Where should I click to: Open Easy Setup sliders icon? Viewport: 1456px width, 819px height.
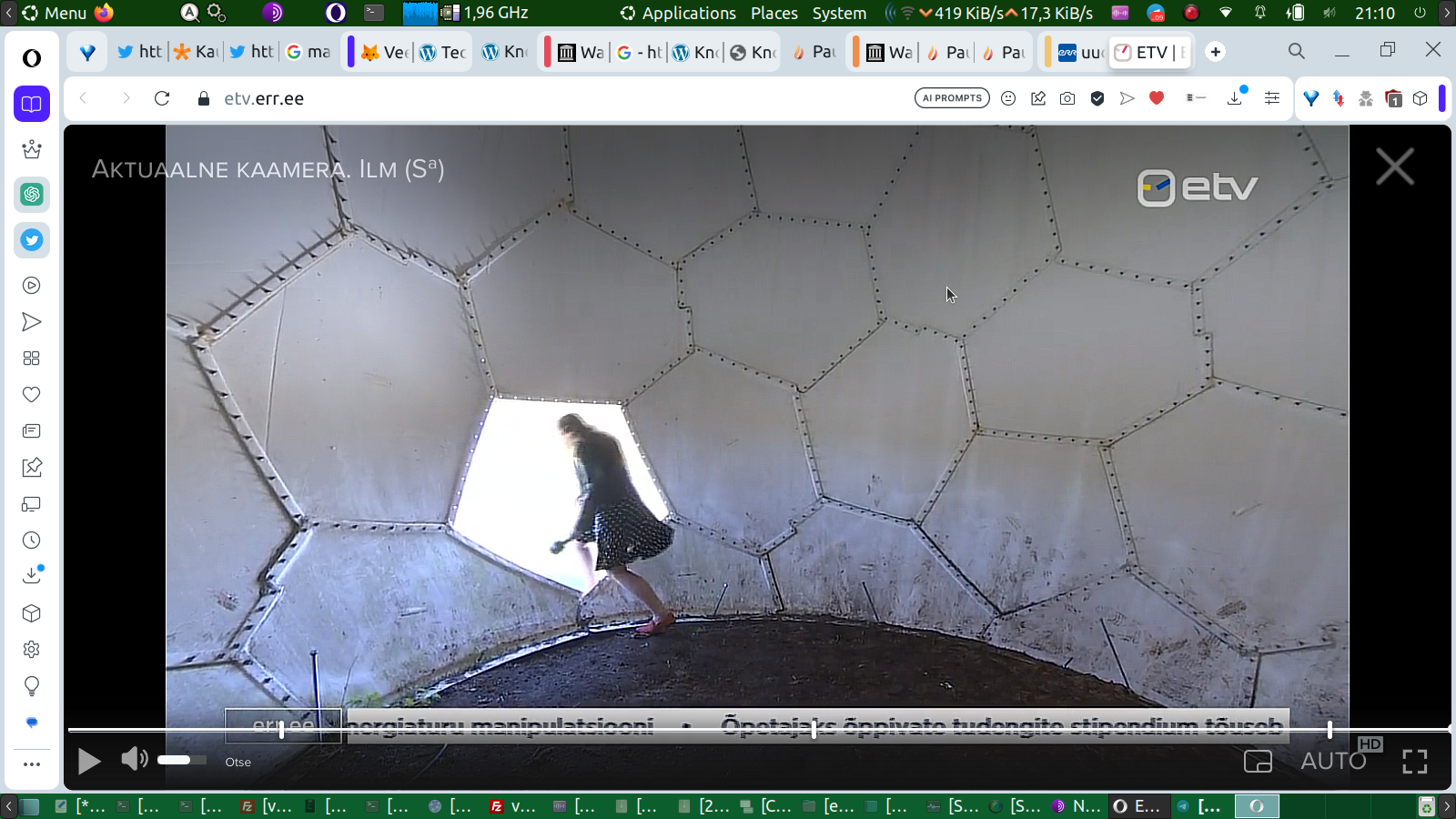coord(1272,98)
